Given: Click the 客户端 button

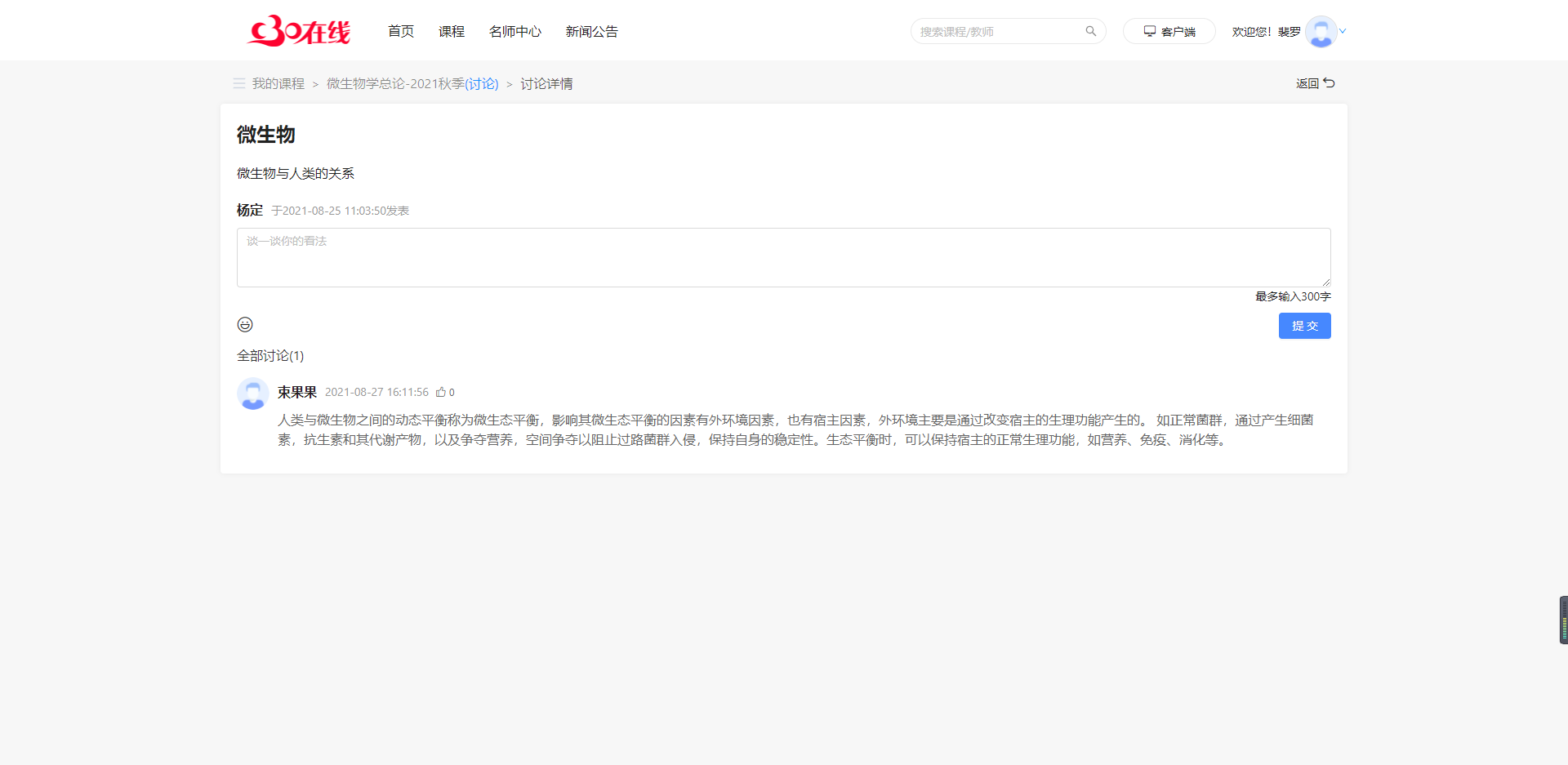Looking at the screenshot, I should point(1169,30).
